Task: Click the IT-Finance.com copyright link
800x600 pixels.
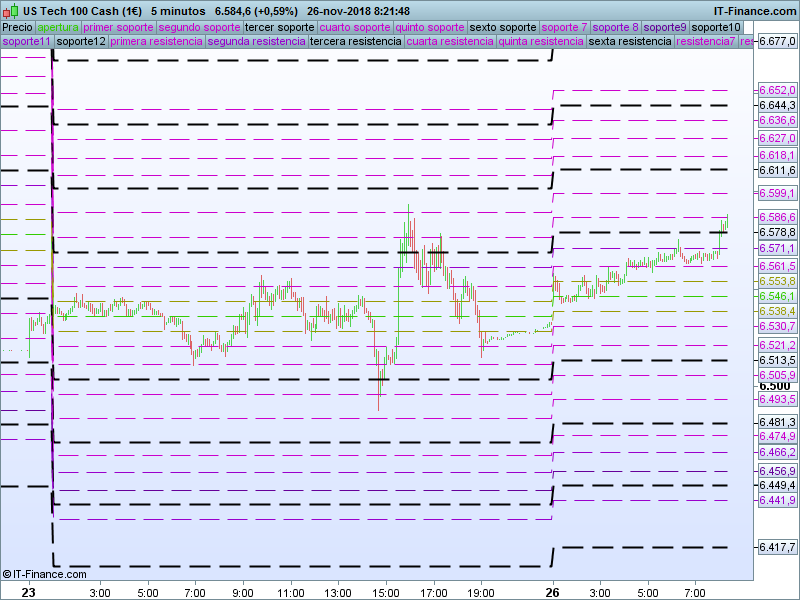Action: (44, 574)
